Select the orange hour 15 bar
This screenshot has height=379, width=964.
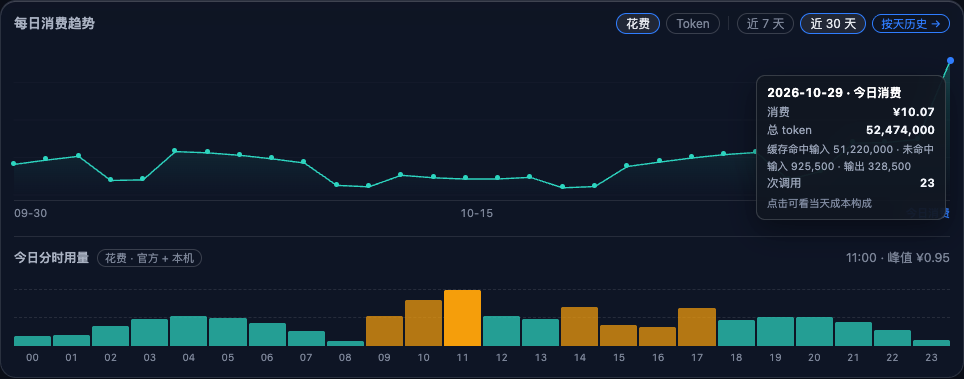(618, 335)
